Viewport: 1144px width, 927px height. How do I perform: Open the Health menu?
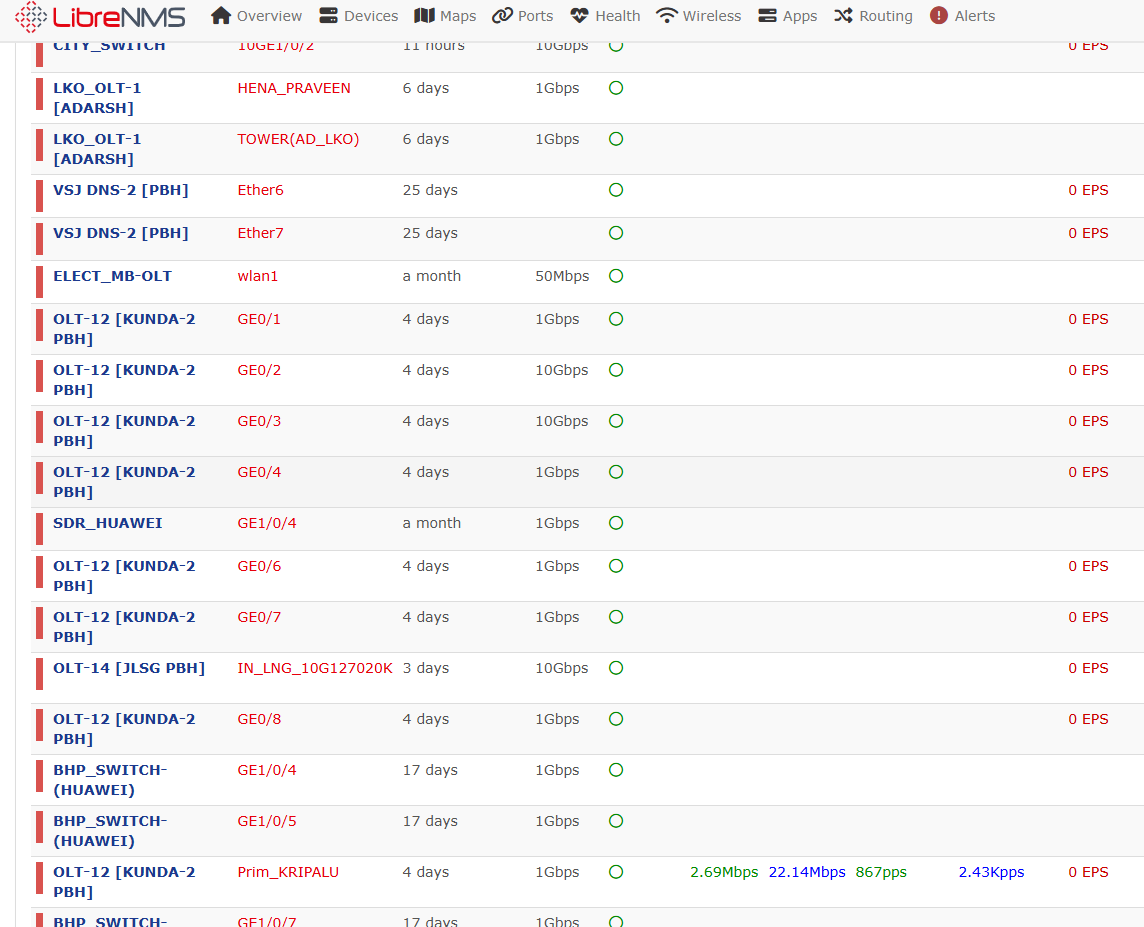[x=605, y=15]
